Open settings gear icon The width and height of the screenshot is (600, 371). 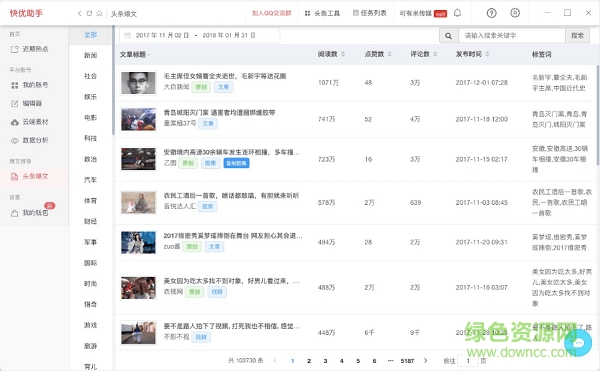click(x=515, y=13)
